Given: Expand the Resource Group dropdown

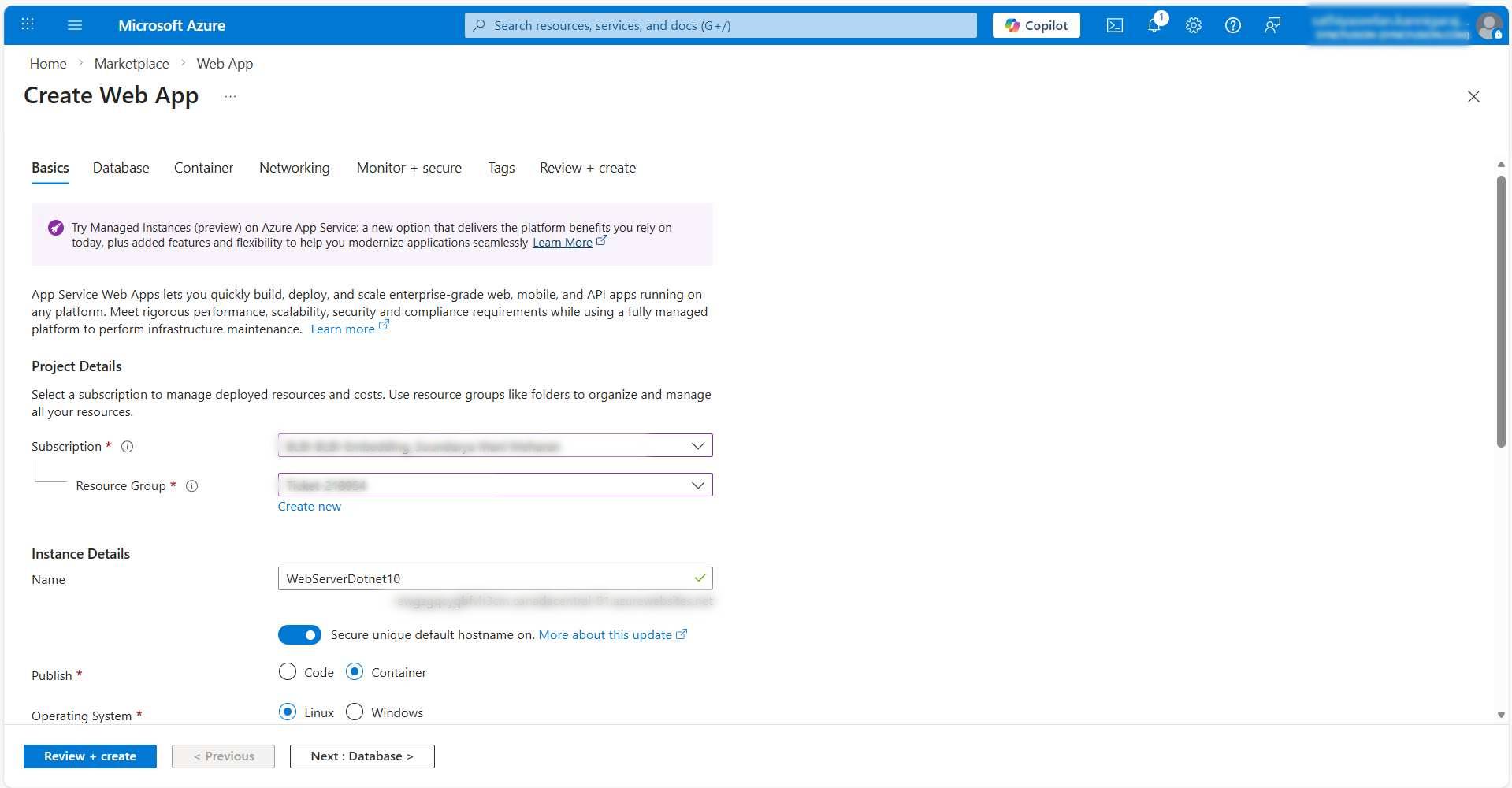Looking at the screenshot, I should point(495,485).
